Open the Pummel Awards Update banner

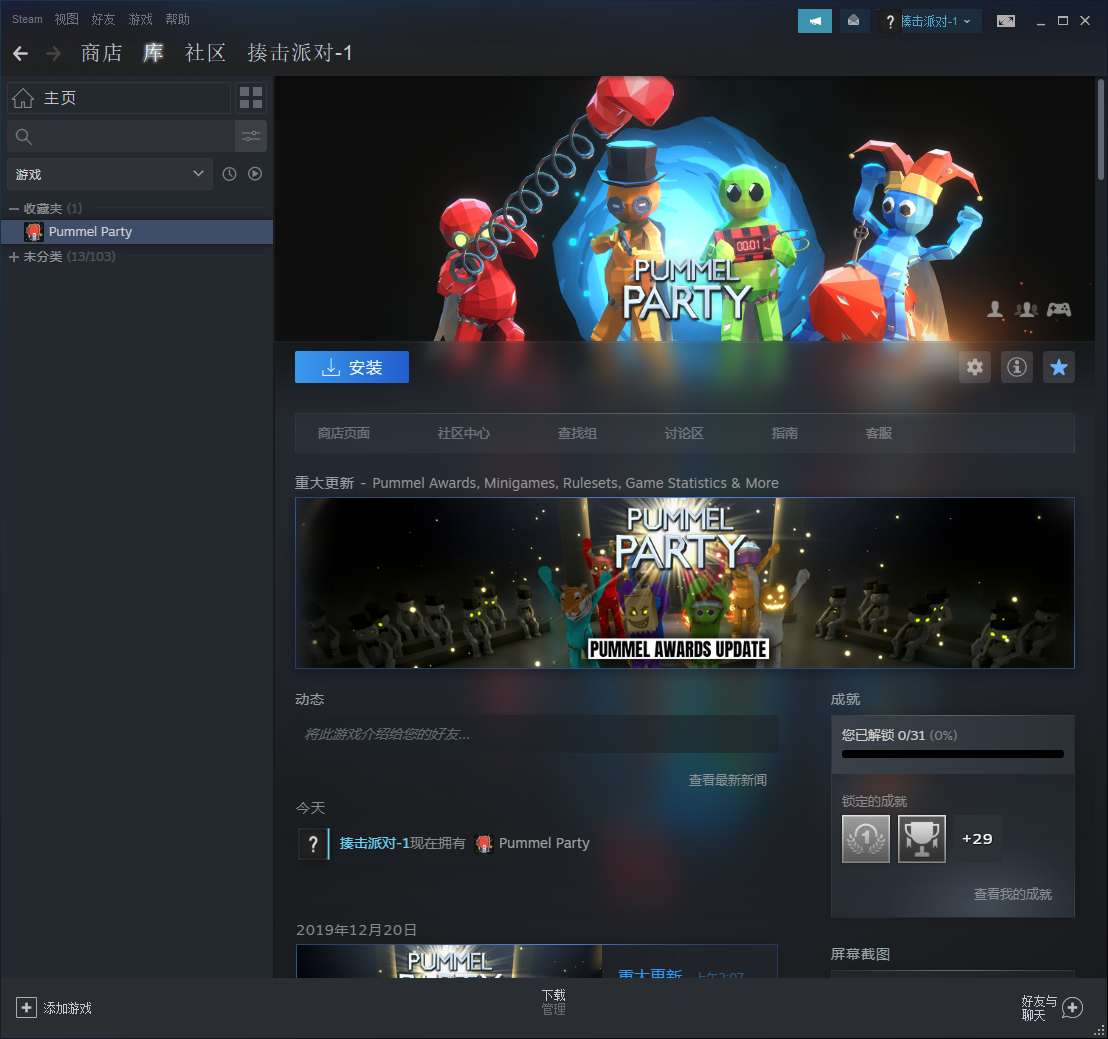[685, 583]
